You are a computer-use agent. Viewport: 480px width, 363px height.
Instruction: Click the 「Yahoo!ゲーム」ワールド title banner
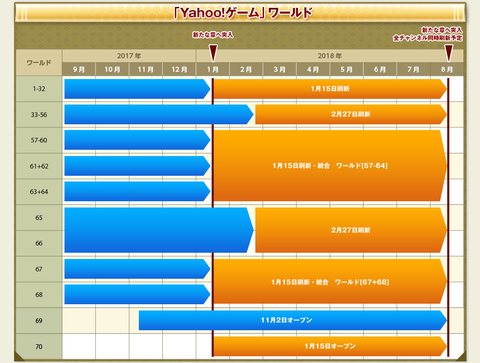point(240,13)
